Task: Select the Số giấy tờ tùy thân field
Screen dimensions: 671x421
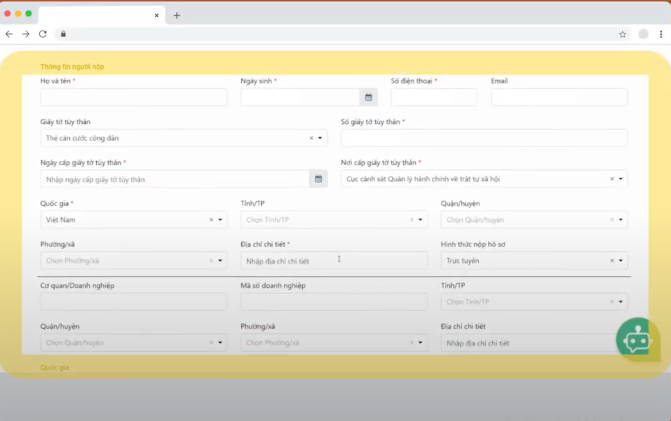Action: click(x=484, y=138)
